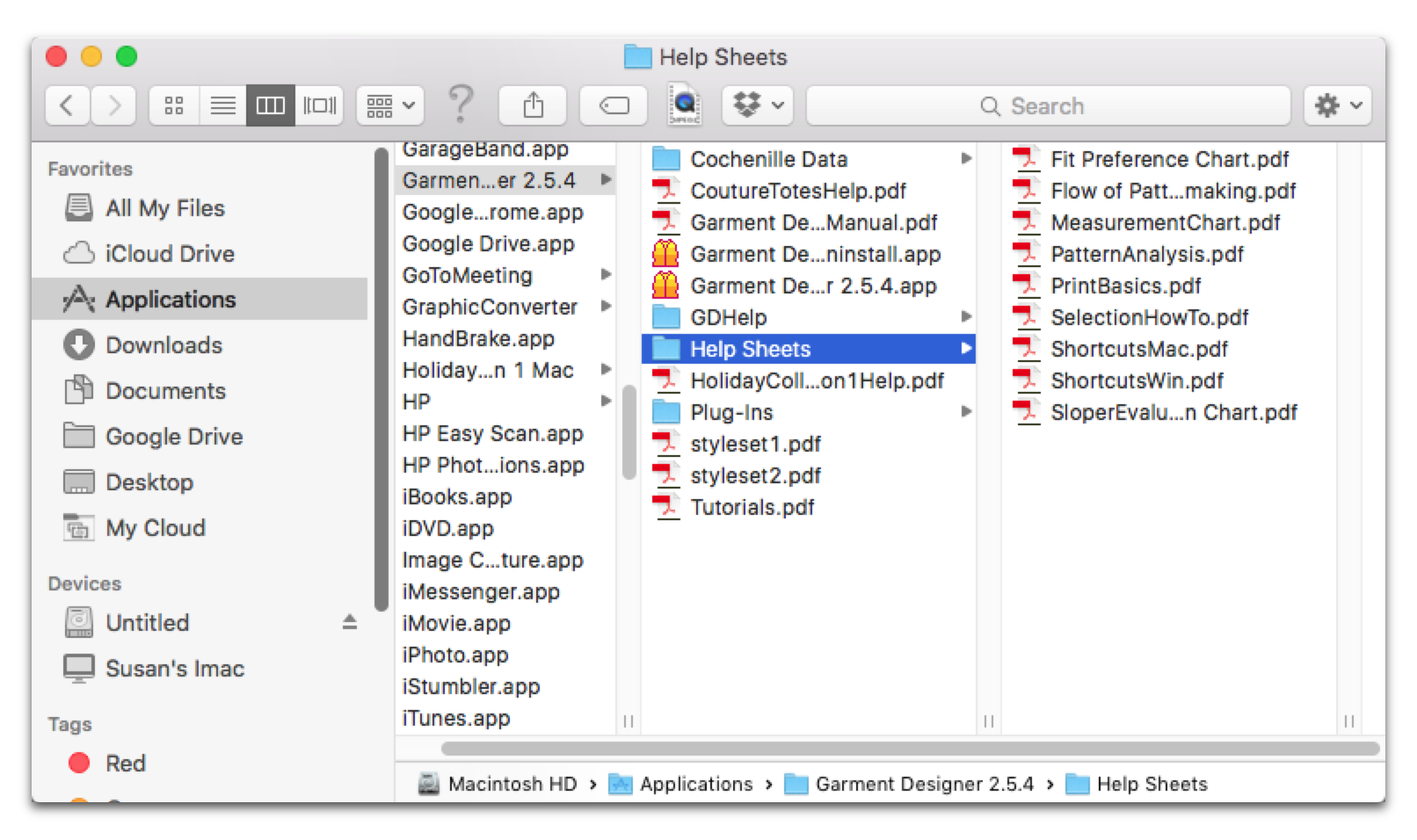Open Documents in sidebar

click(x=200, y=391)
